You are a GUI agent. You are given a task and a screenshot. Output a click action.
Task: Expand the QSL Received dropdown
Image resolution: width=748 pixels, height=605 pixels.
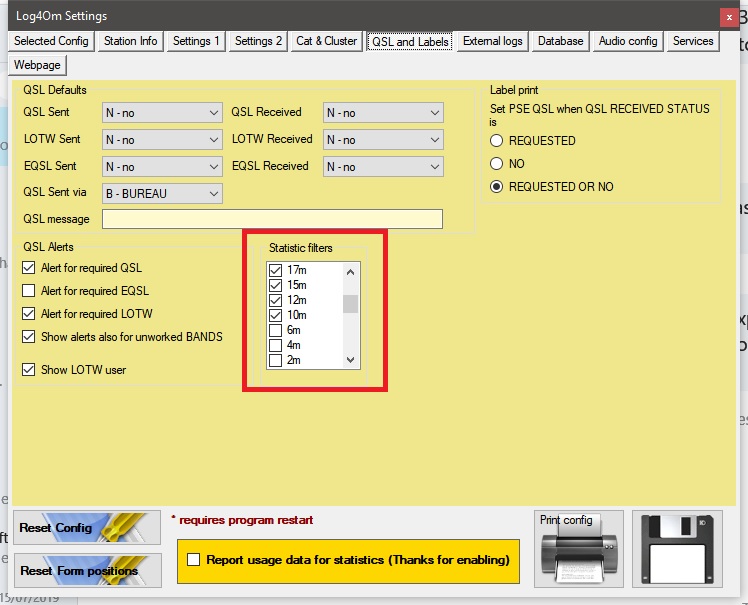pos(383,113)
